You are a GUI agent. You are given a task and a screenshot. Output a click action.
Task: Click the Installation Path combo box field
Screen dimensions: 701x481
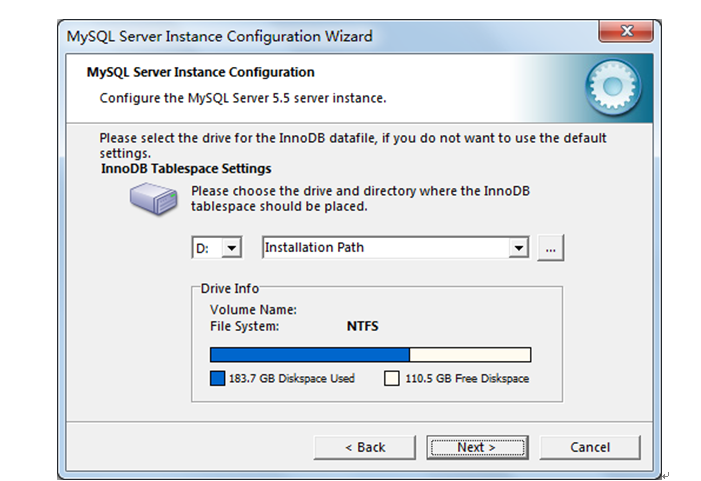pyautogui.click(x=396, y=248)
